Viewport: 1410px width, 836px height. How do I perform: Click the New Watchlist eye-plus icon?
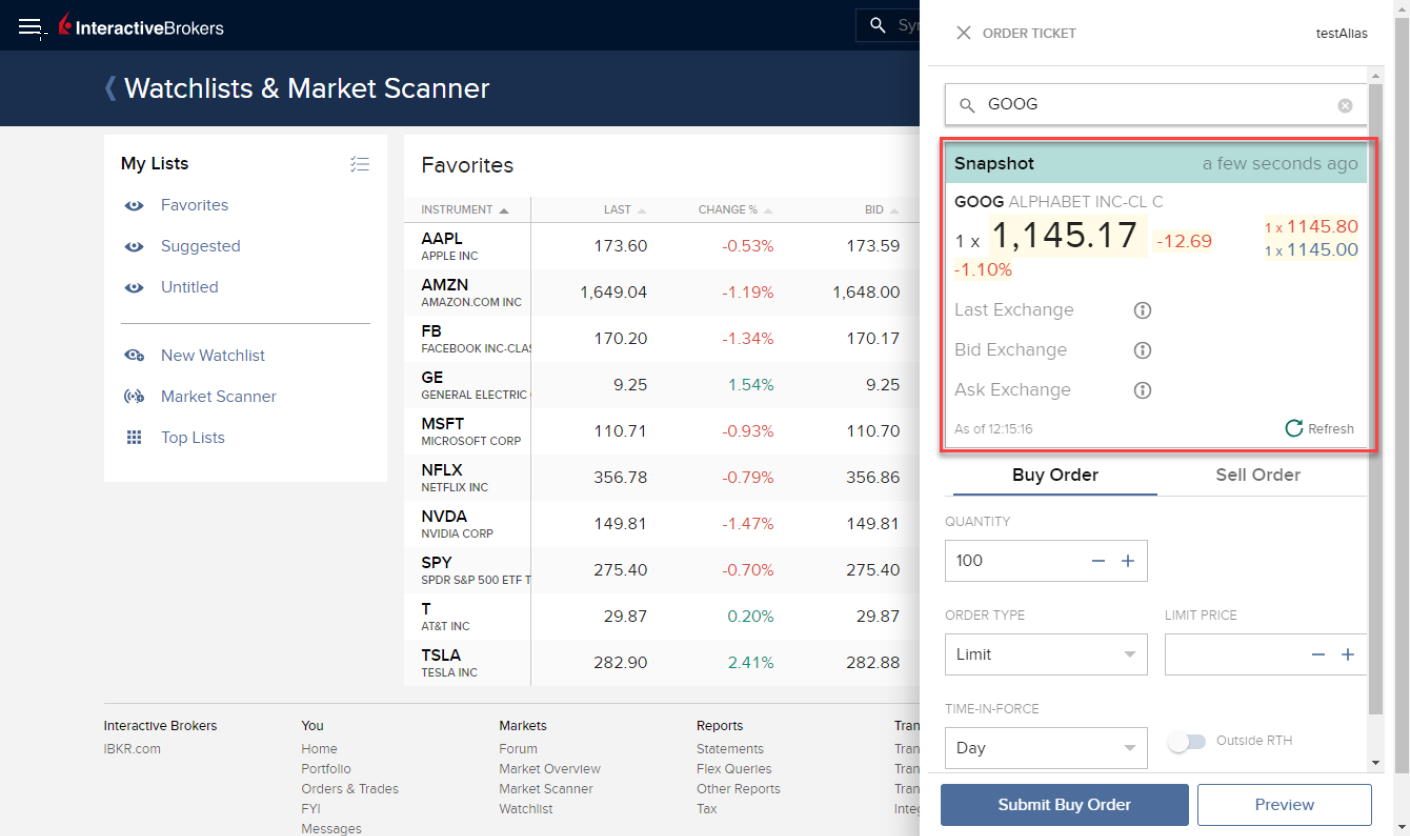(x=134, y=356)
